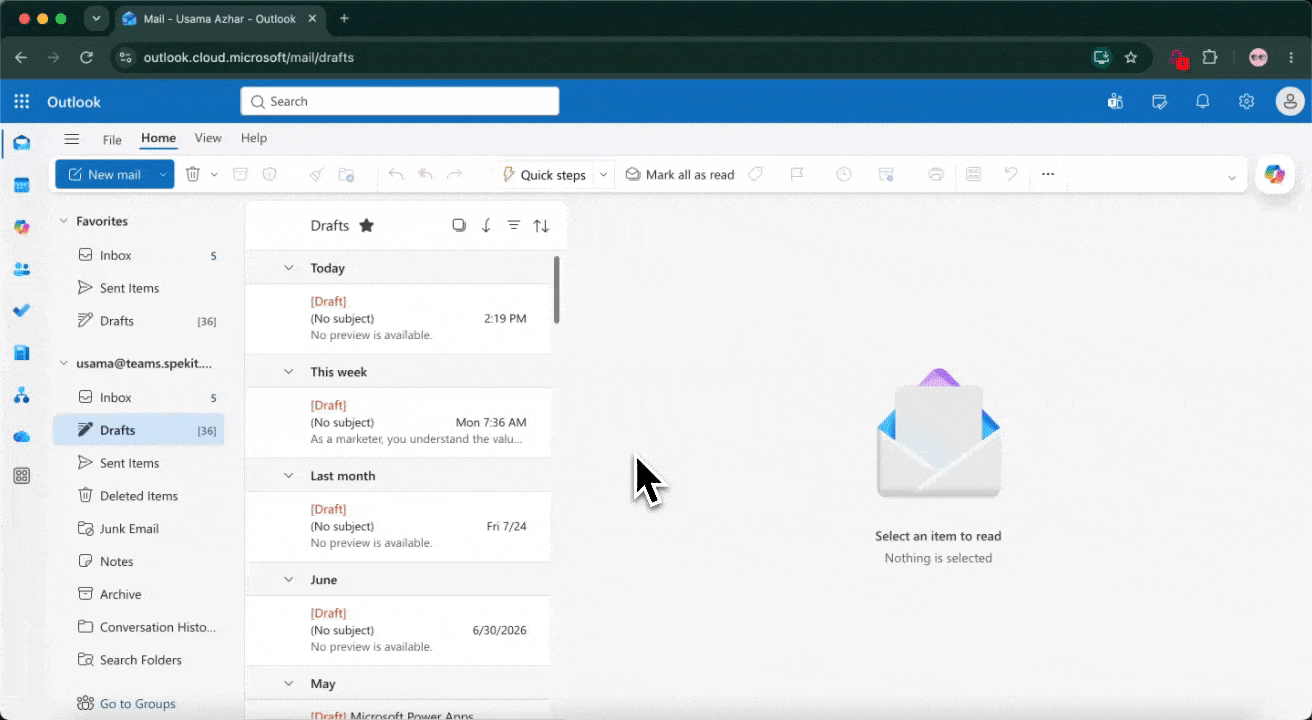The image size is (1312, 720).
Task: Open the Copilot button right of ribbon
Action: pos(1274,174)
